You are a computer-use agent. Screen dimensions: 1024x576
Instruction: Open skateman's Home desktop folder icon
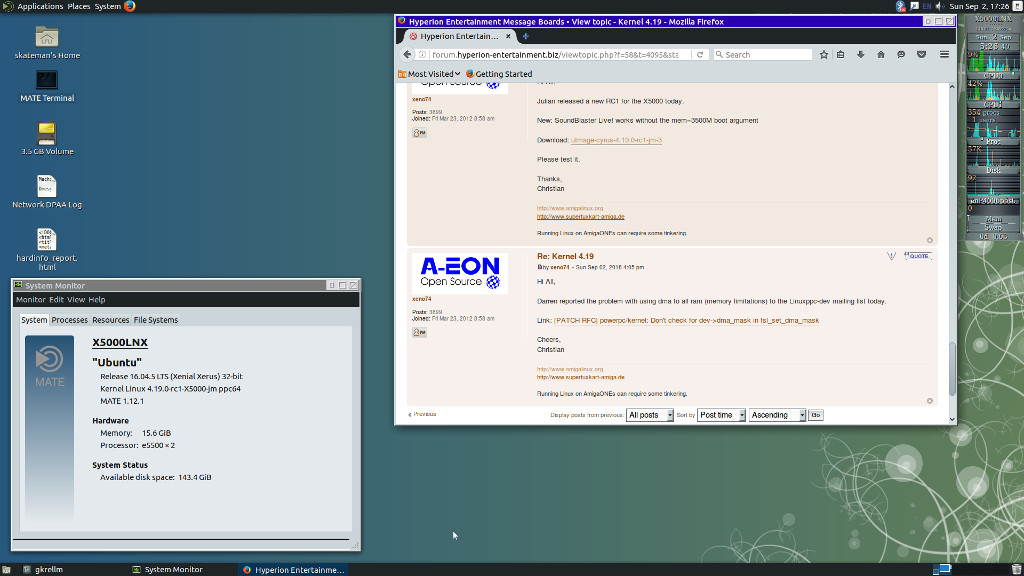[47, 42]
